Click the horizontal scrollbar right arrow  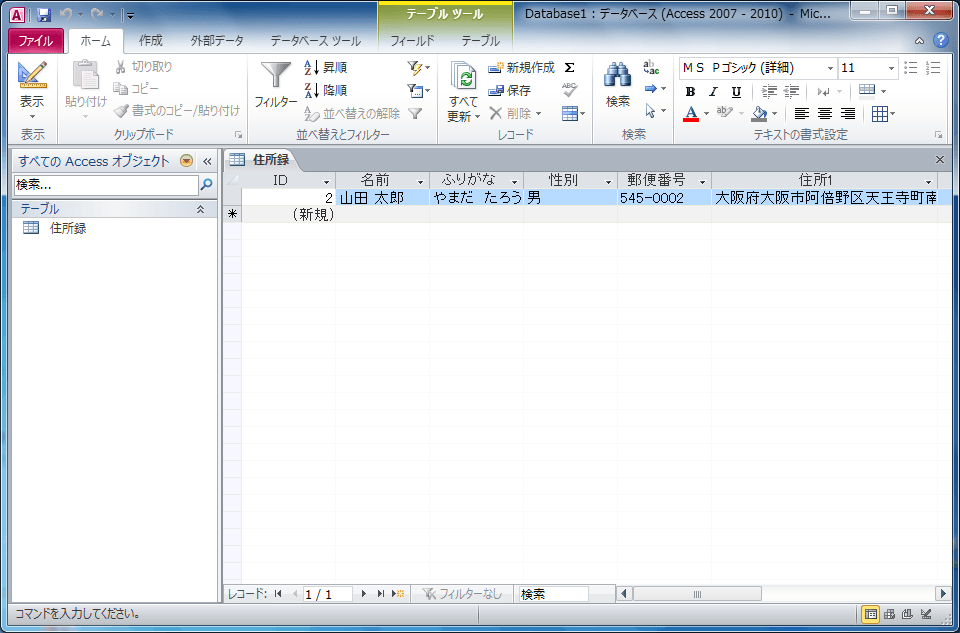[942, 594]
